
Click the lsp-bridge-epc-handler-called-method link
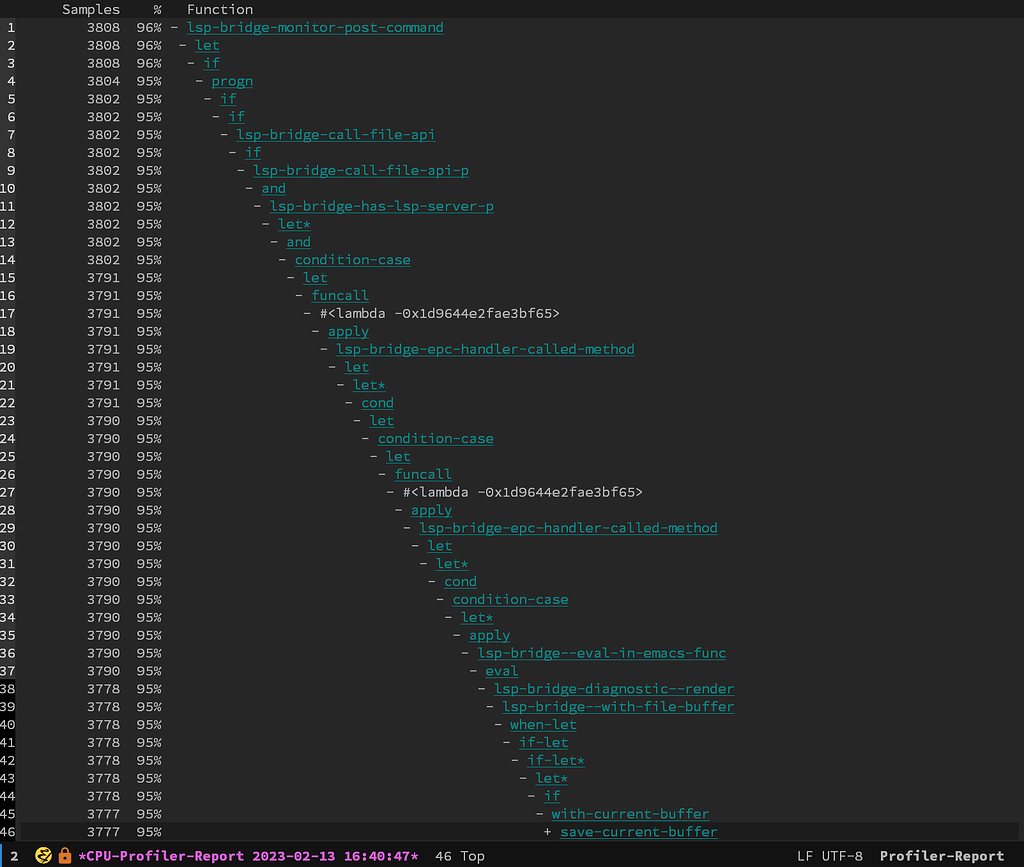(x=486, y=349)
